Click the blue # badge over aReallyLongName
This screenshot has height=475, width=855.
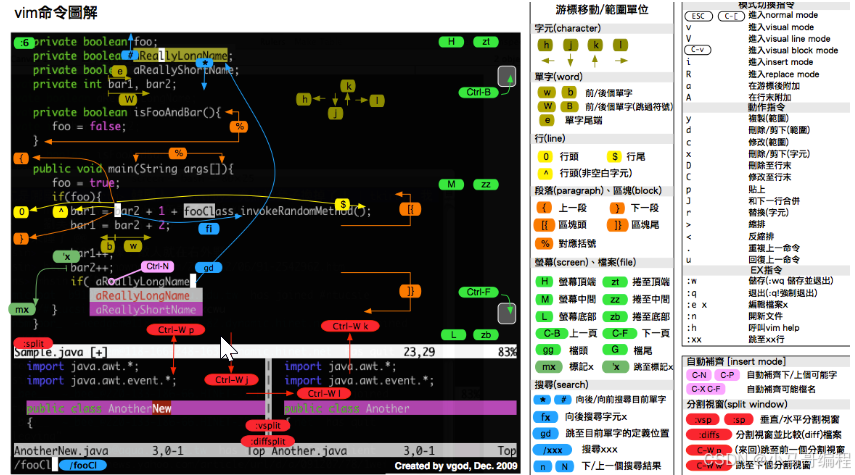click(129, 55)
